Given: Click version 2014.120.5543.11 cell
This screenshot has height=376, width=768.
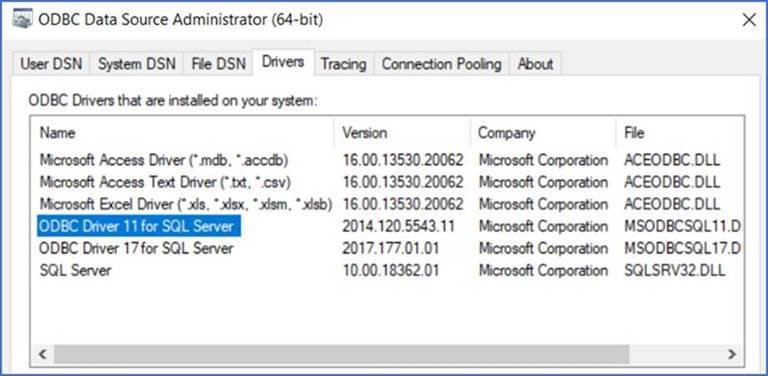Looking at the screenshot, I should click(399, 226).
